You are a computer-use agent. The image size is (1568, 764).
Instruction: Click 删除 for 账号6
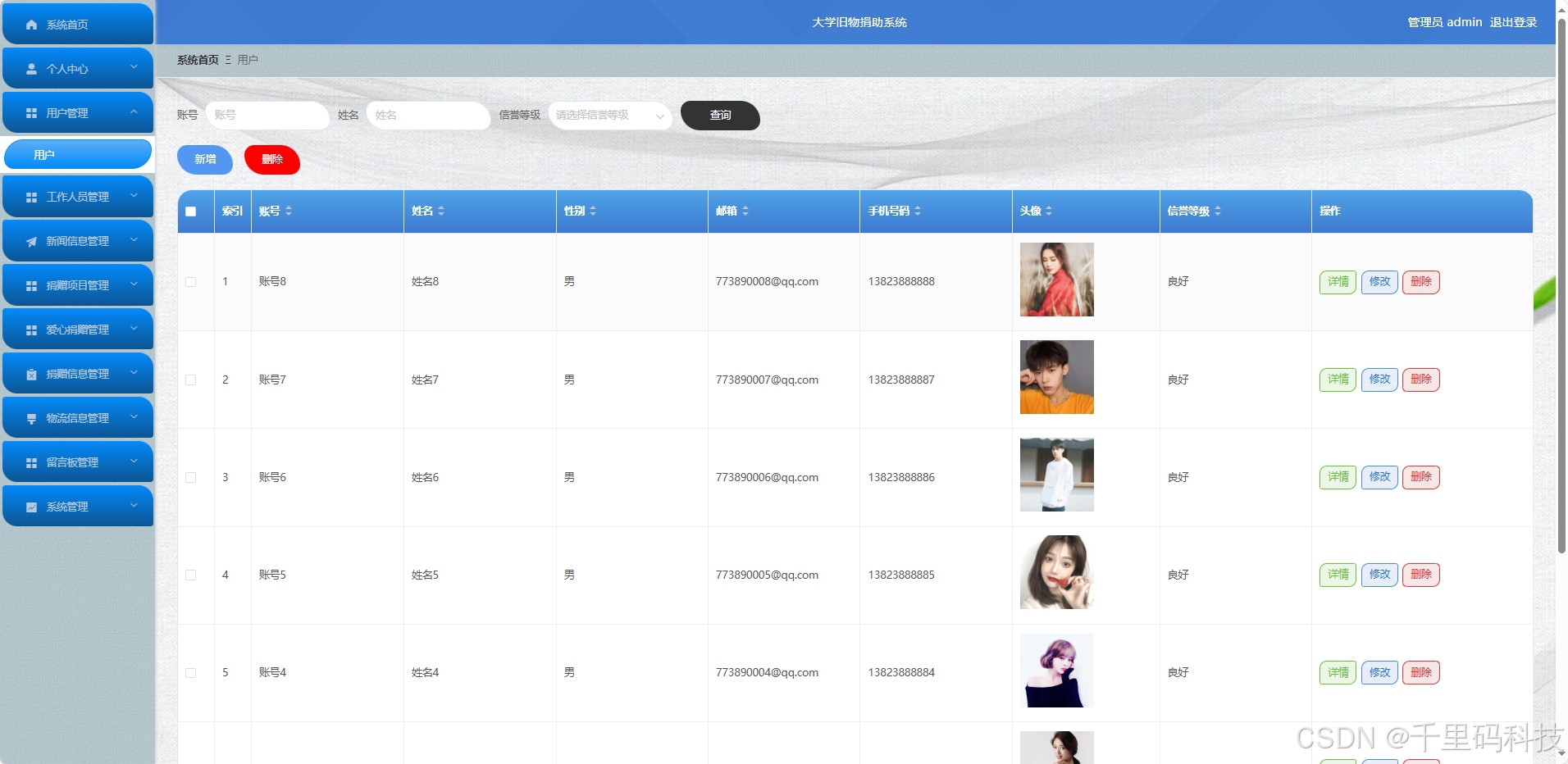pos(1421,477)
